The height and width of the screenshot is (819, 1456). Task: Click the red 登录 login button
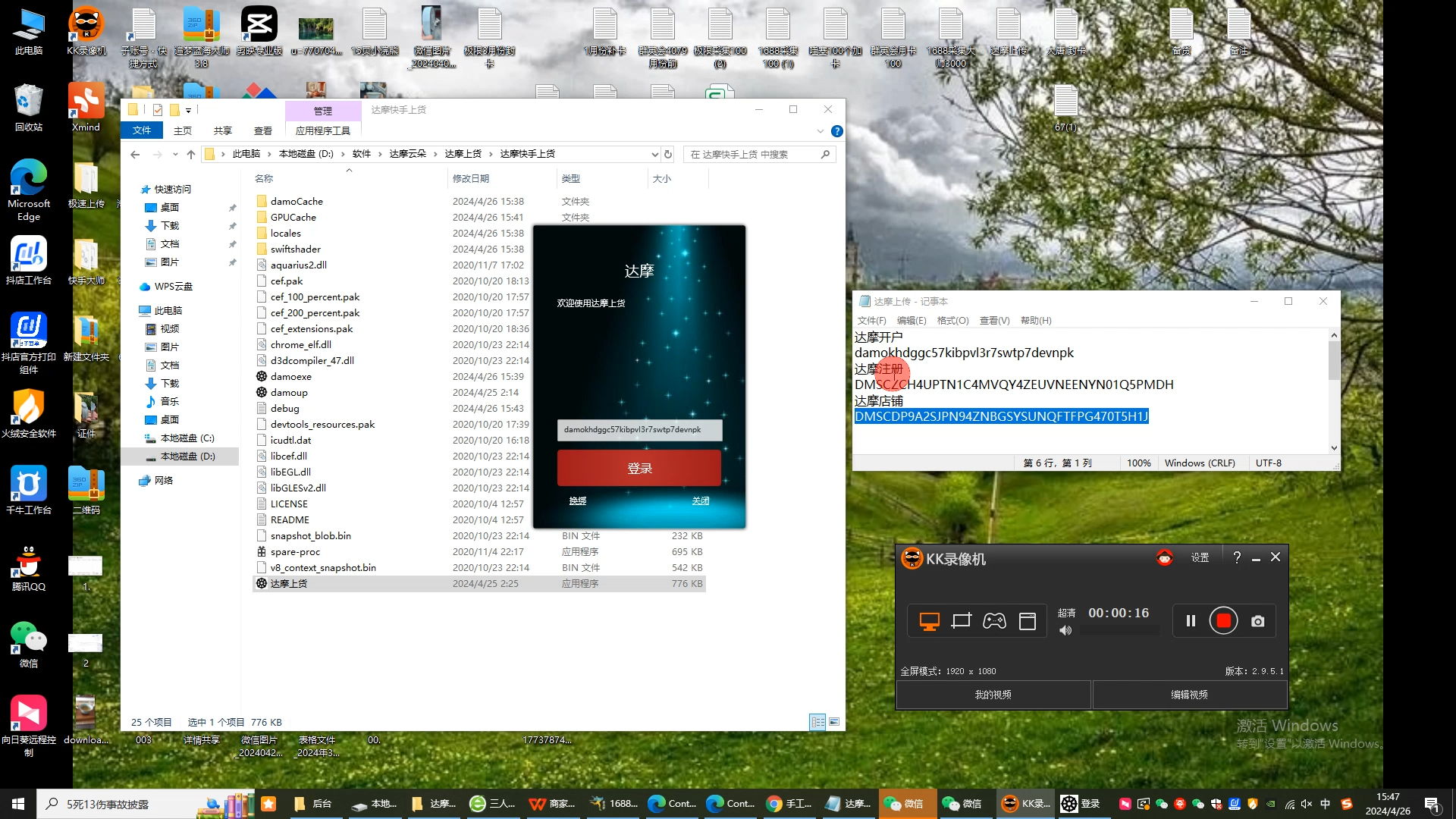pyautogui.click(x=639, y=468)
